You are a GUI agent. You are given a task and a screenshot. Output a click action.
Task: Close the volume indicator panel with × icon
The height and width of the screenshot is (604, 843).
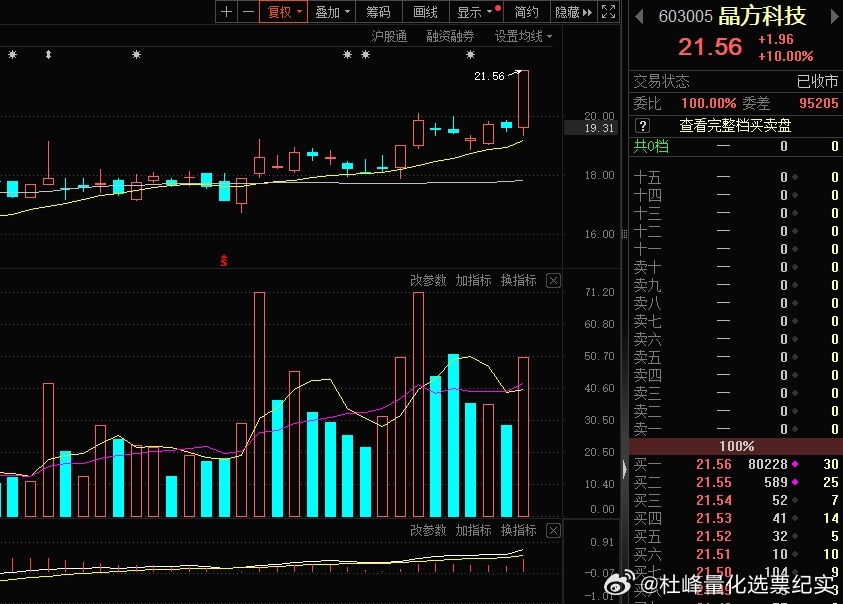(553, 280)
